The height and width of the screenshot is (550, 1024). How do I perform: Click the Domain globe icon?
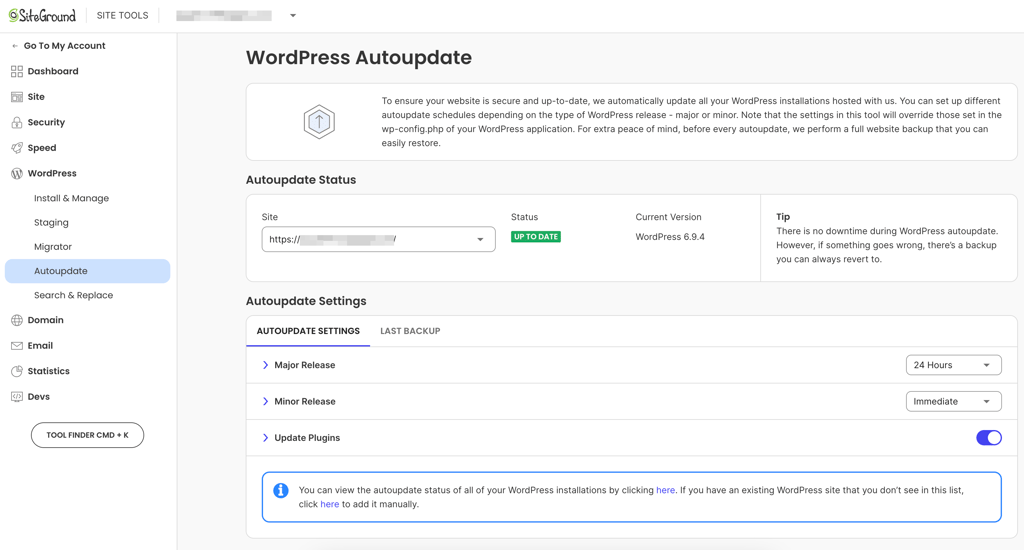[17, 320]
